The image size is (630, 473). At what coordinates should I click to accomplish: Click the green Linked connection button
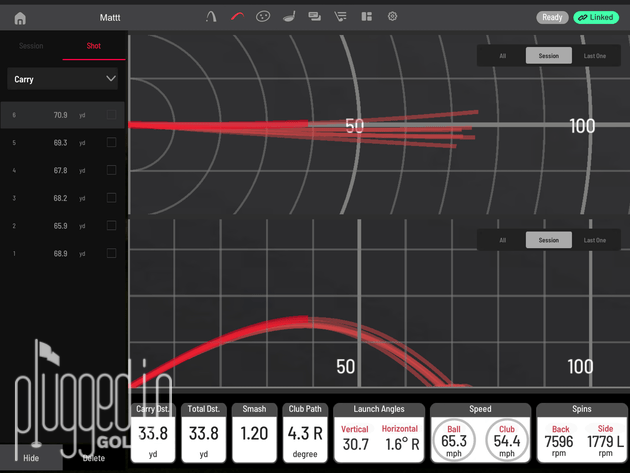click(596, 17)
